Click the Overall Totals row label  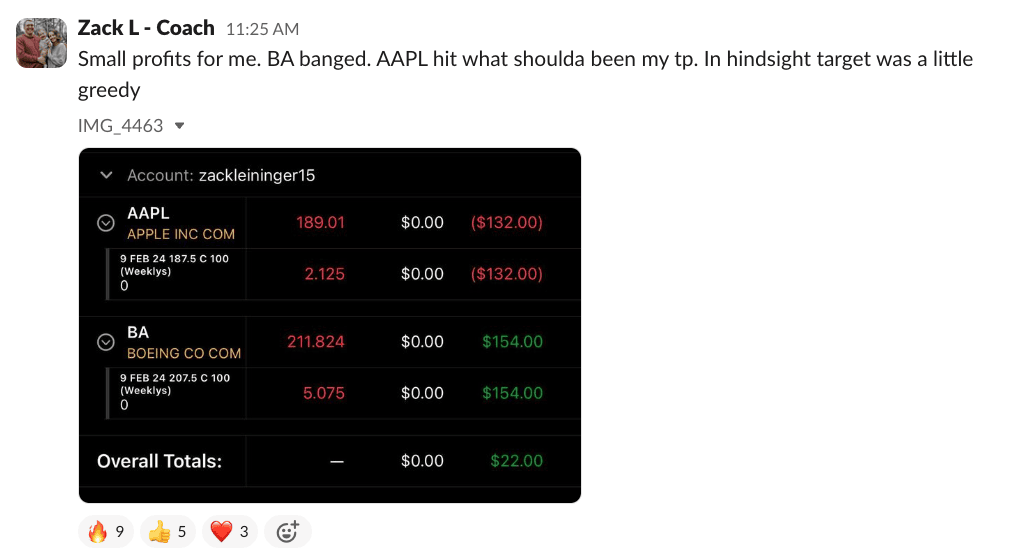[x=159, y=461]
